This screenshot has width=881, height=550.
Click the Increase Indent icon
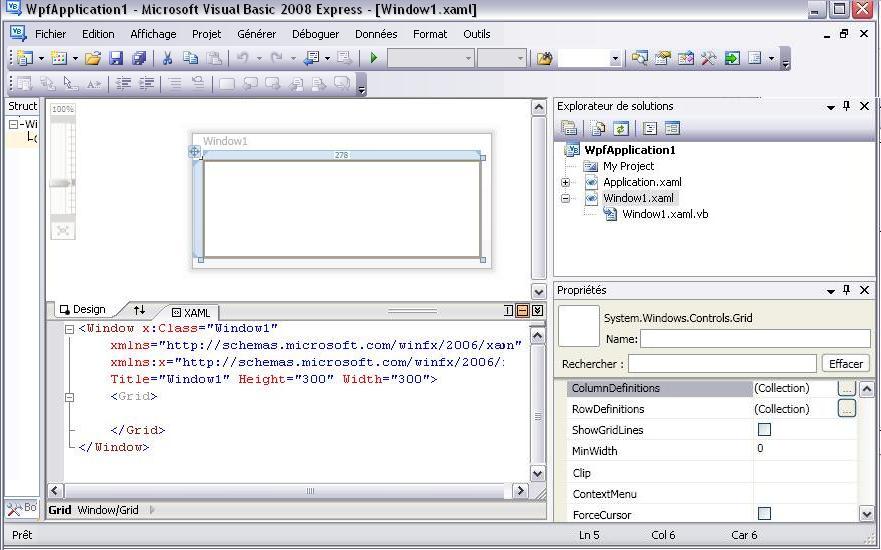pyautogui.click(x=147, y=84)
